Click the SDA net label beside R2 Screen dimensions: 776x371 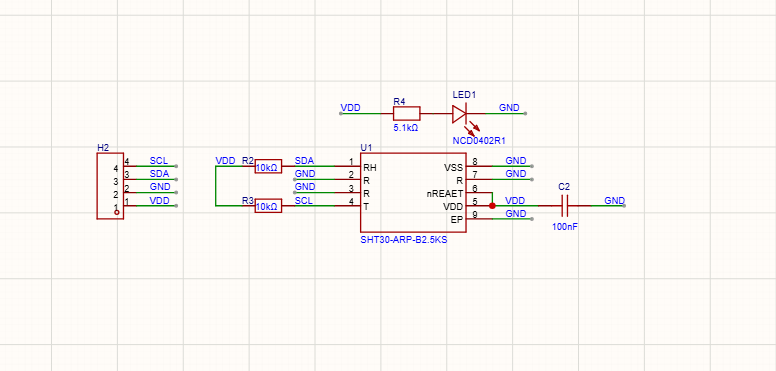pos(304,161)
